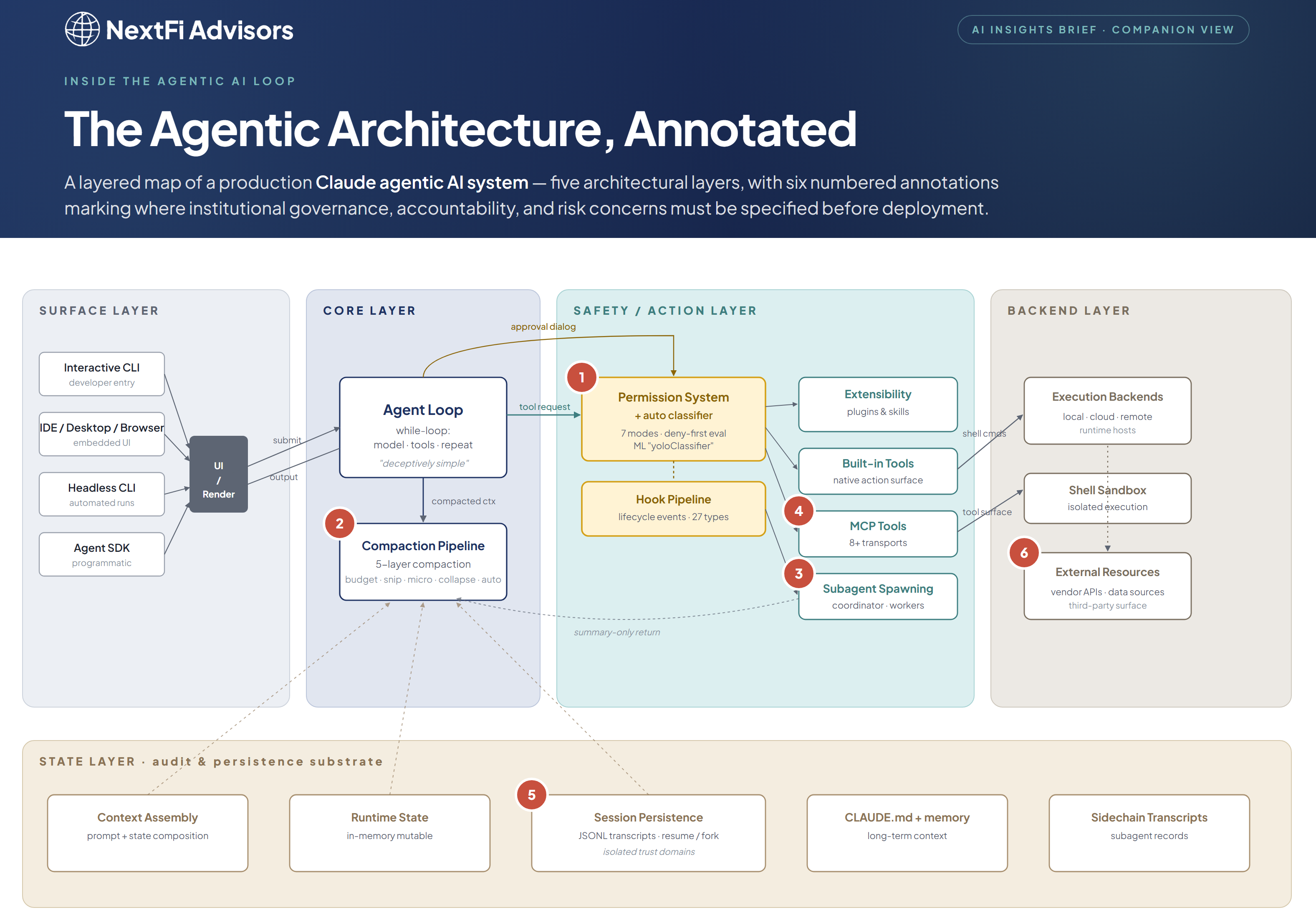The image size is (1316, 910).
Task: Click the Compaction Pipeline box
Action: pyautogui.click(x=423, y=561)
